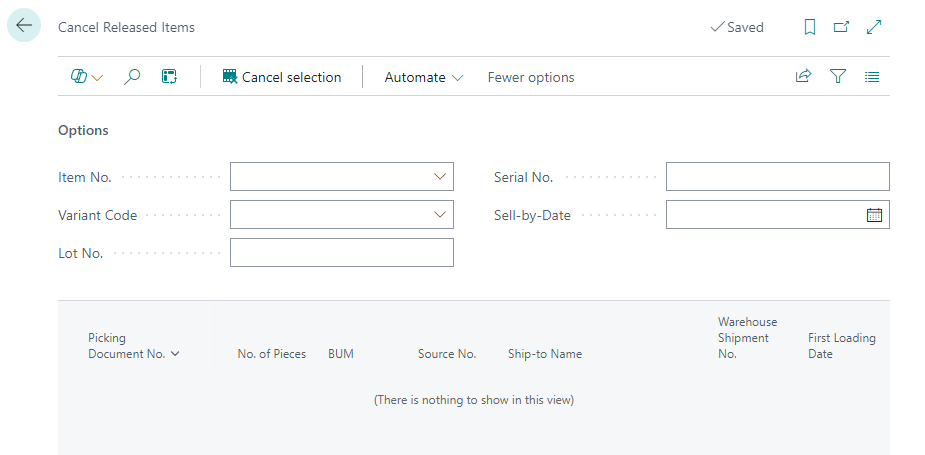Click the Lot No. input field
925x455 pixels.
point(342,253)
